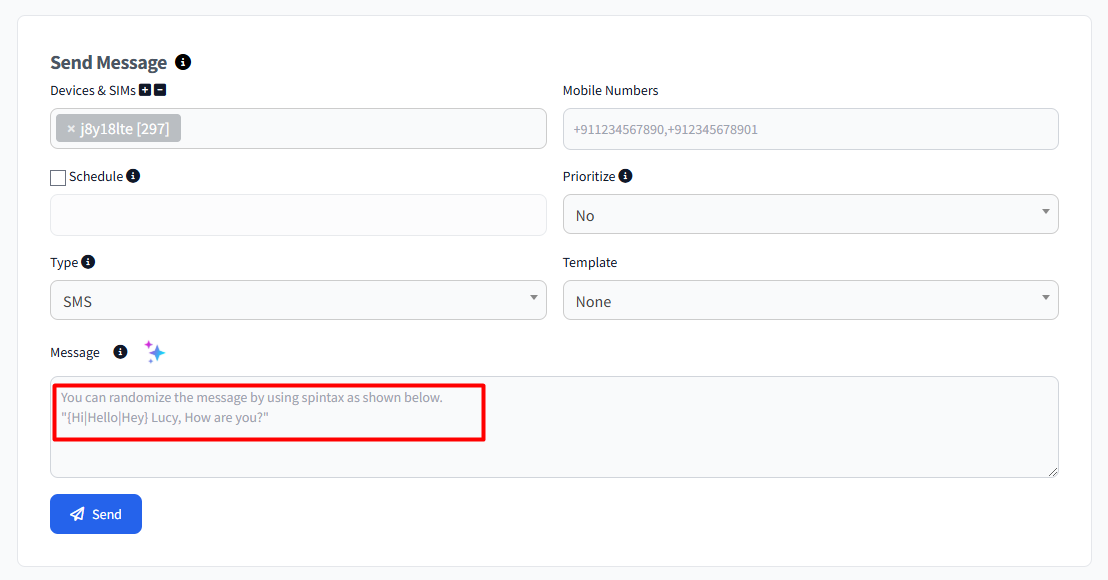
Task: Click the Message textarea resize handle
Action: click(1052, 471)
